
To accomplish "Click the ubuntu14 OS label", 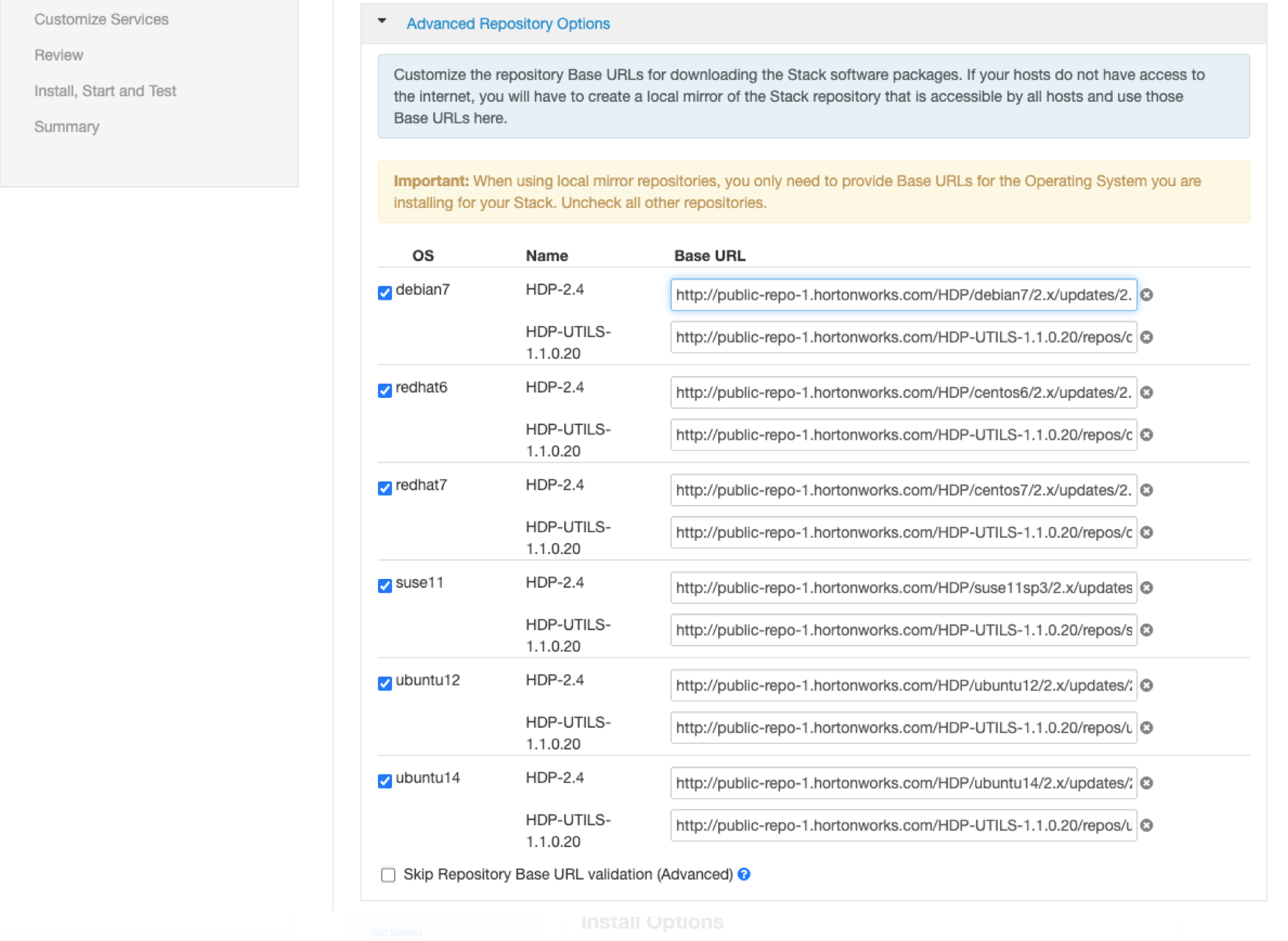I will click(428, 778).
